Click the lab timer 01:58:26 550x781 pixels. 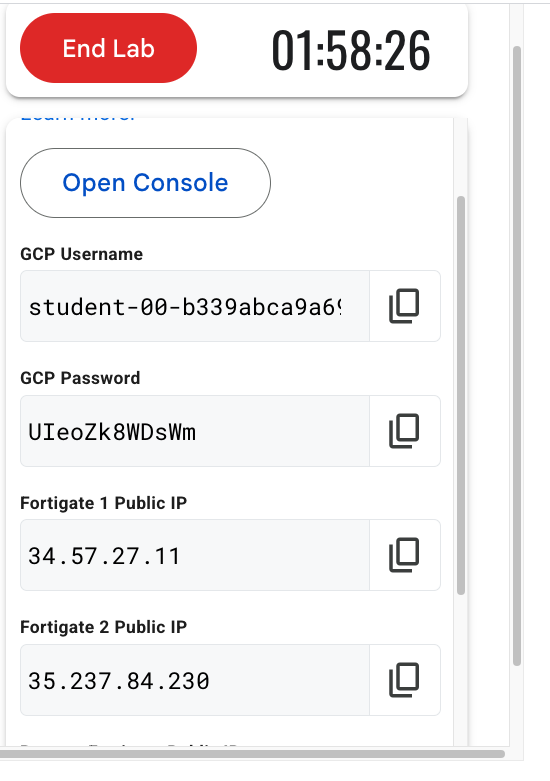point(351,50)
